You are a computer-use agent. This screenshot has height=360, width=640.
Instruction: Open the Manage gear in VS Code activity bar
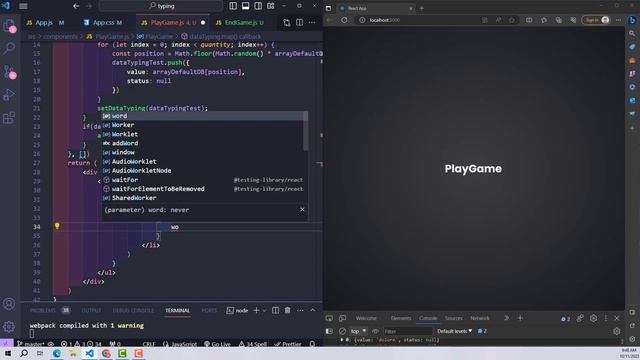(9, 327)
